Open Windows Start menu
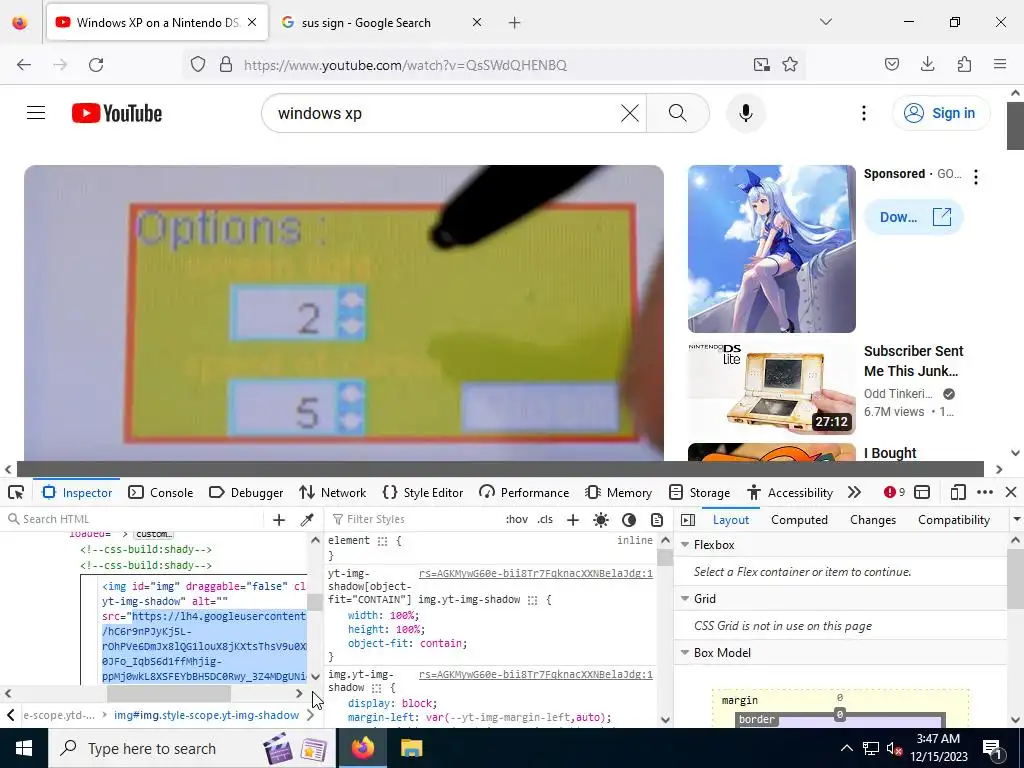The width and height of the screenshot is (1024, 768). click(x=24, y=748)
